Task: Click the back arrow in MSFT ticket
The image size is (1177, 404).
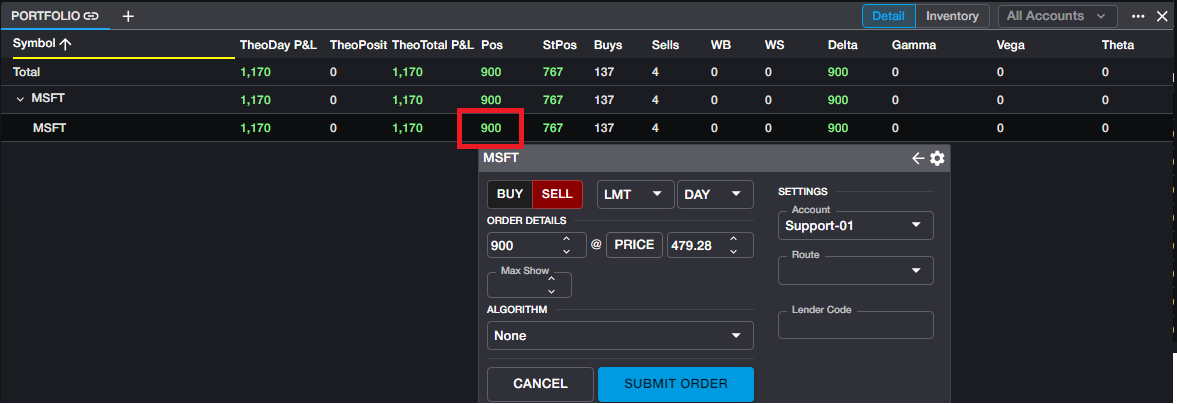Action: tap(918, 158)
